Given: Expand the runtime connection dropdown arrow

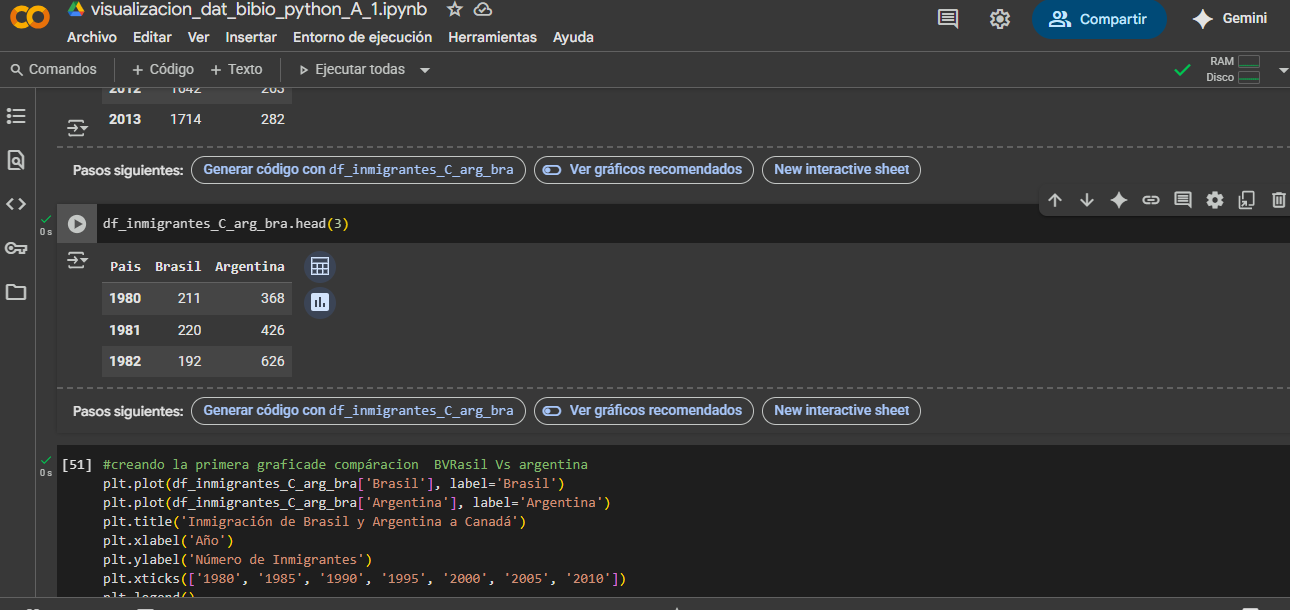Looking at the screenshot, I should 1283,70.
